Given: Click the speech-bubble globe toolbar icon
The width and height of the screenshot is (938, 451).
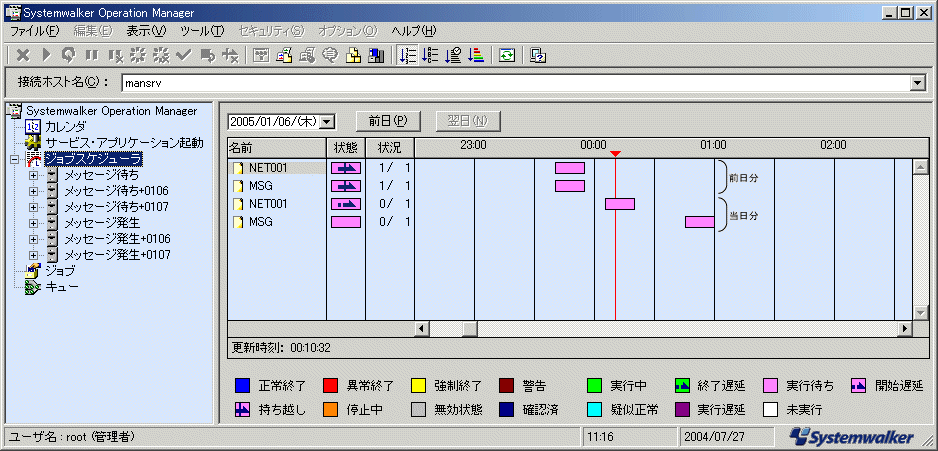Looking at the screenshot, I should (330, 56).
